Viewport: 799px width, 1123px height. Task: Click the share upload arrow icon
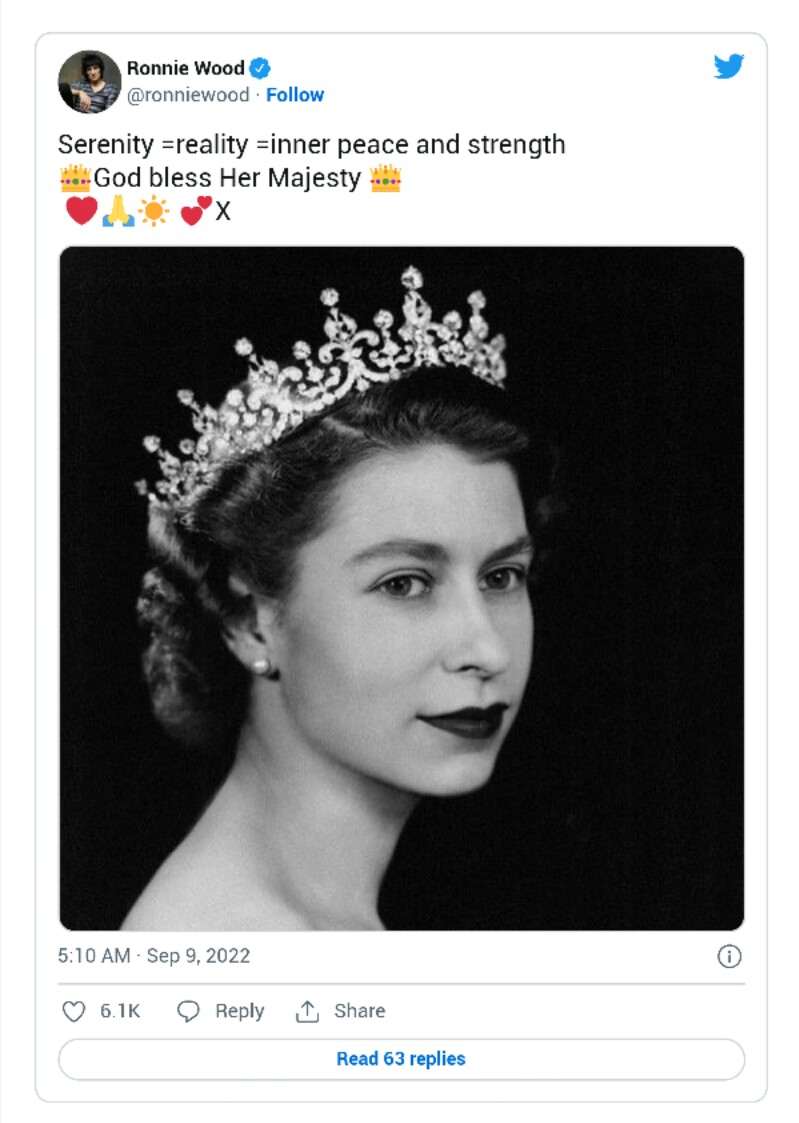(x=306, y=1011)
